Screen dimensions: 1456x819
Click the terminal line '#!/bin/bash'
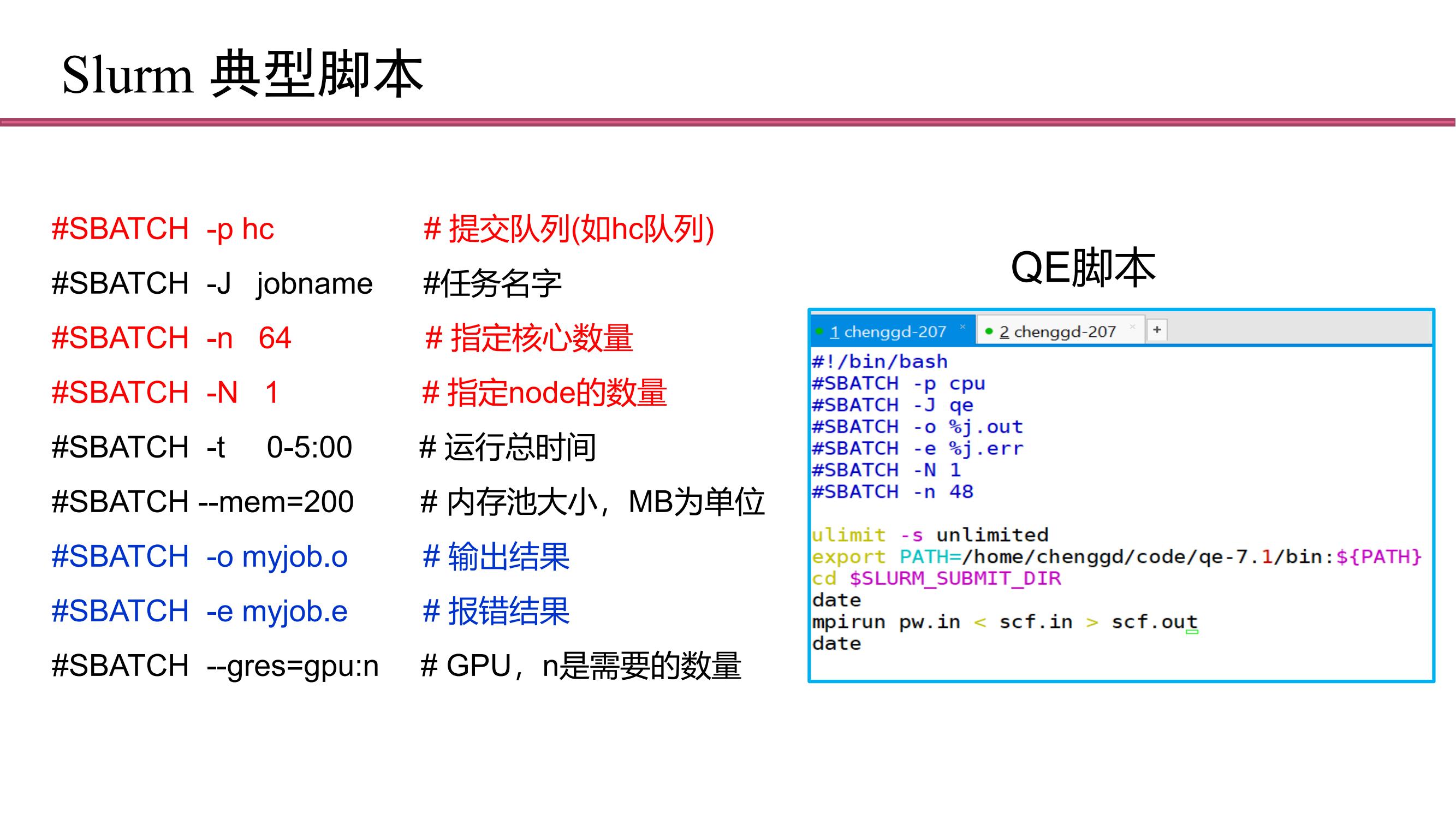(x=880, y=361)
